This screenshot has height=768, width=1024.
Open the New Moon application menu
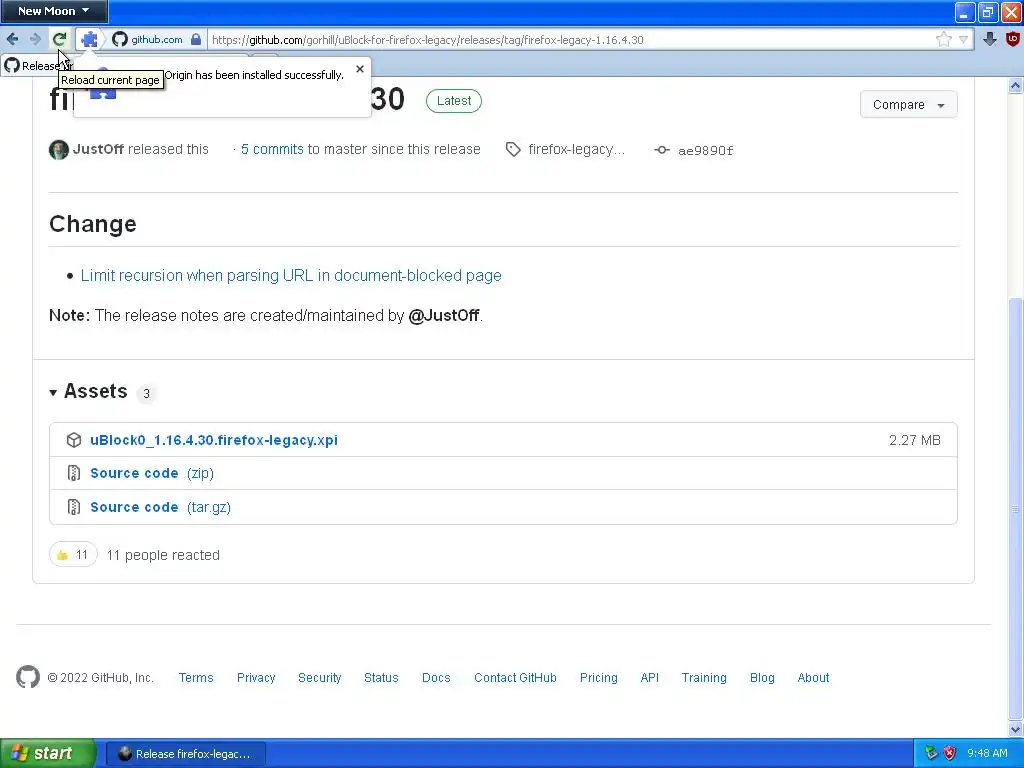pyautogui.click(x=54, y=11)
